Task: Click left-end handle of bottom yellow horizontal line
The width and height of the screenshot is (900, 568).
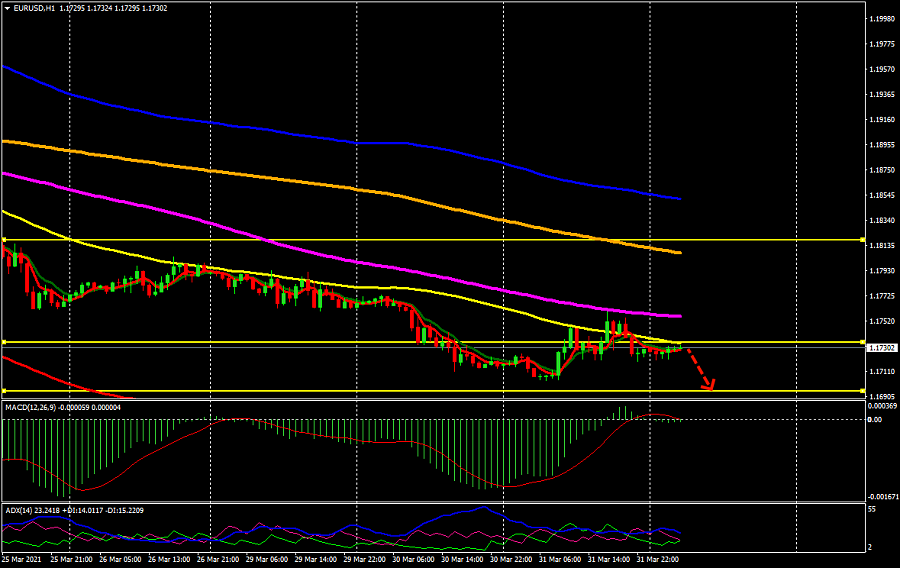Action: [x=4, y=391]
